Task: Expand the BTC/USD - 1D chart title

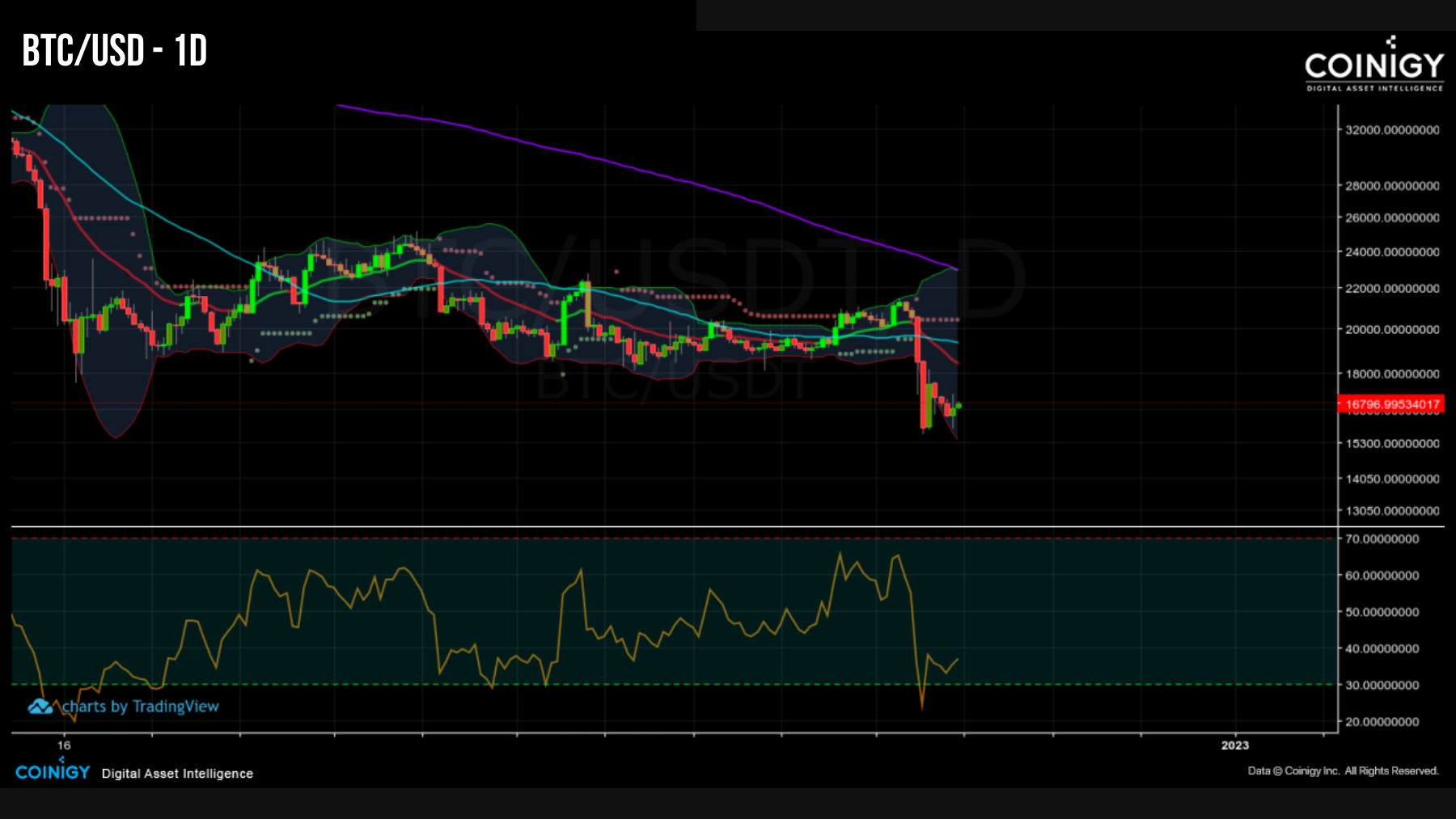Action: tap(113, 53)
